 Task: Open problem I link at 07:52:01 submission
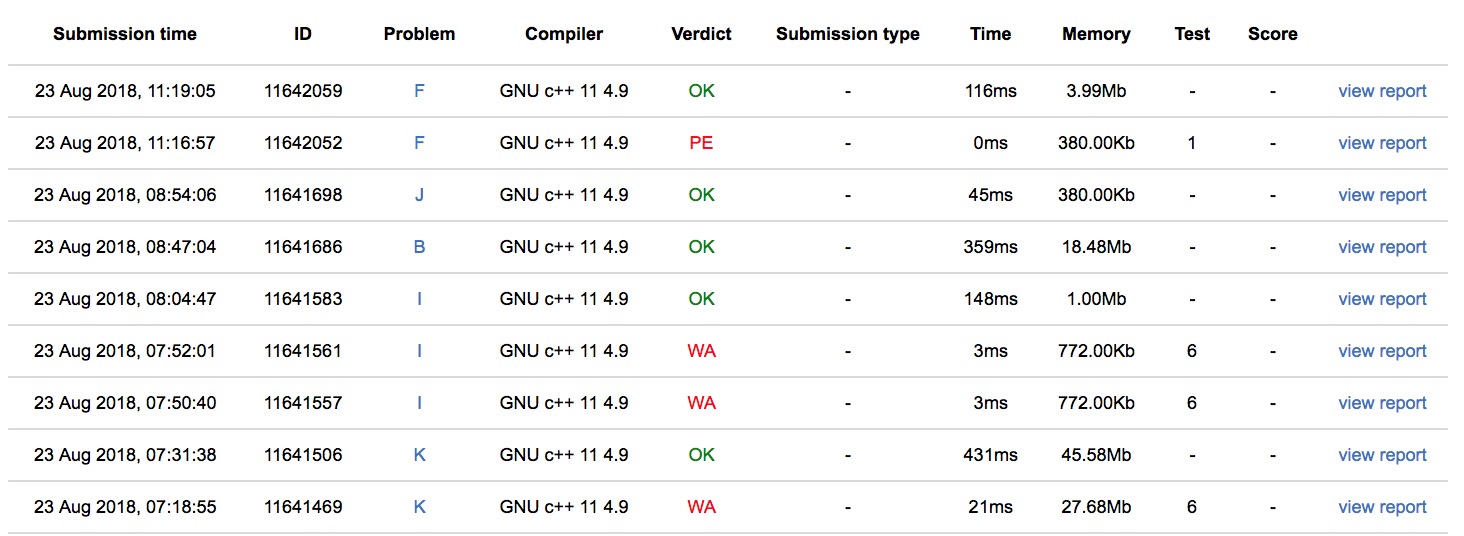pyautogui.click(x=419, y=351)
